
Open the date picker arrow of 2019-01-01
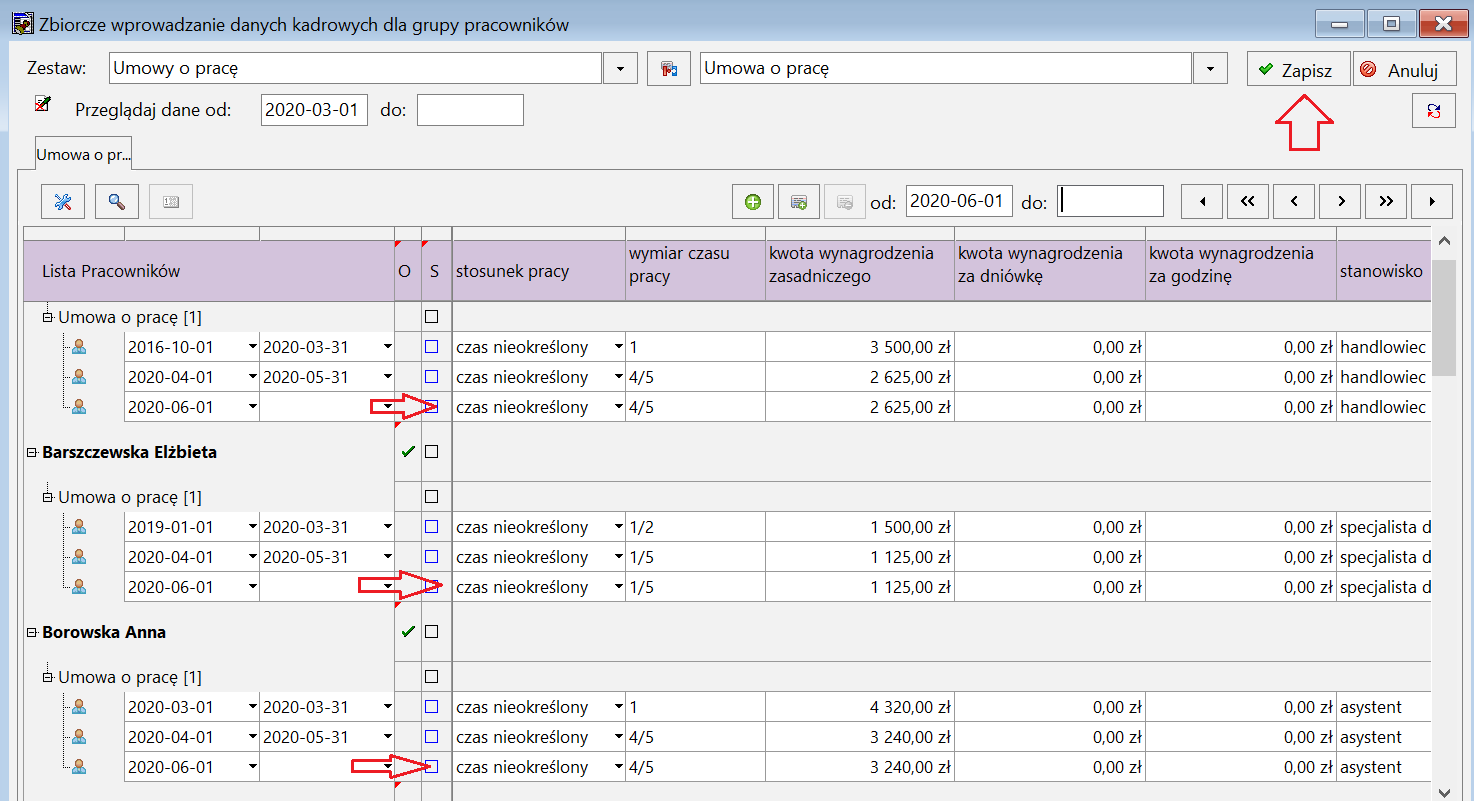point(252,527)
